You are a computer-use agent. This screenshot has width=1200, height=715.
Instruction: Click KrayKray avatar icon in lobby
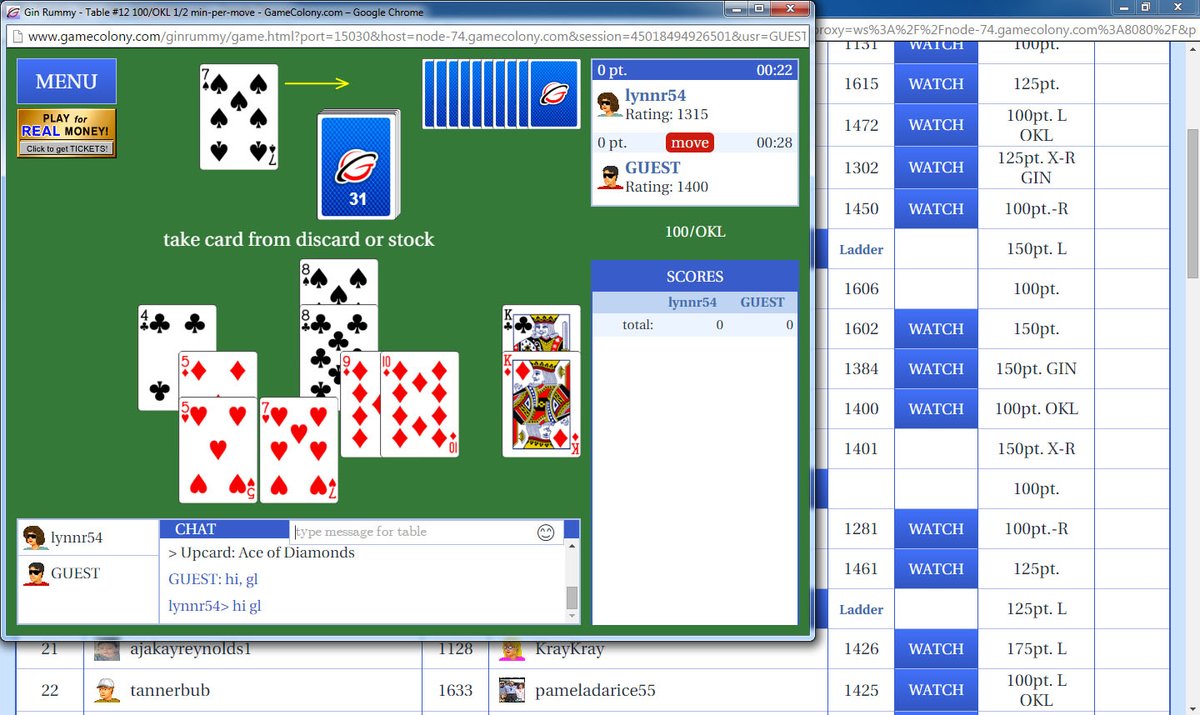click(x=512, y=651)
